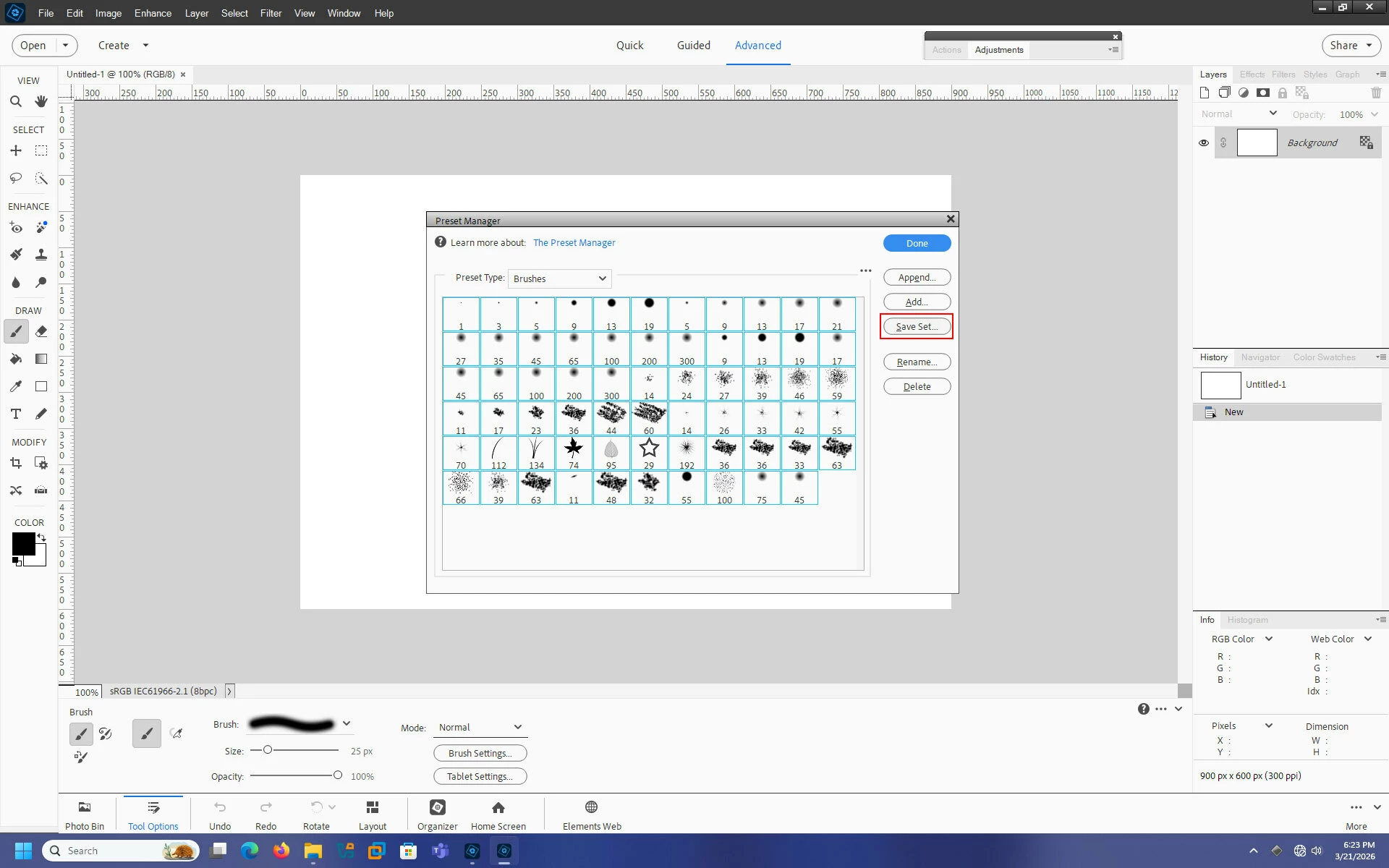The height and width of the screenshot is (868, 1389).
Task: Select the Crop tool
Action: [16, 463]
